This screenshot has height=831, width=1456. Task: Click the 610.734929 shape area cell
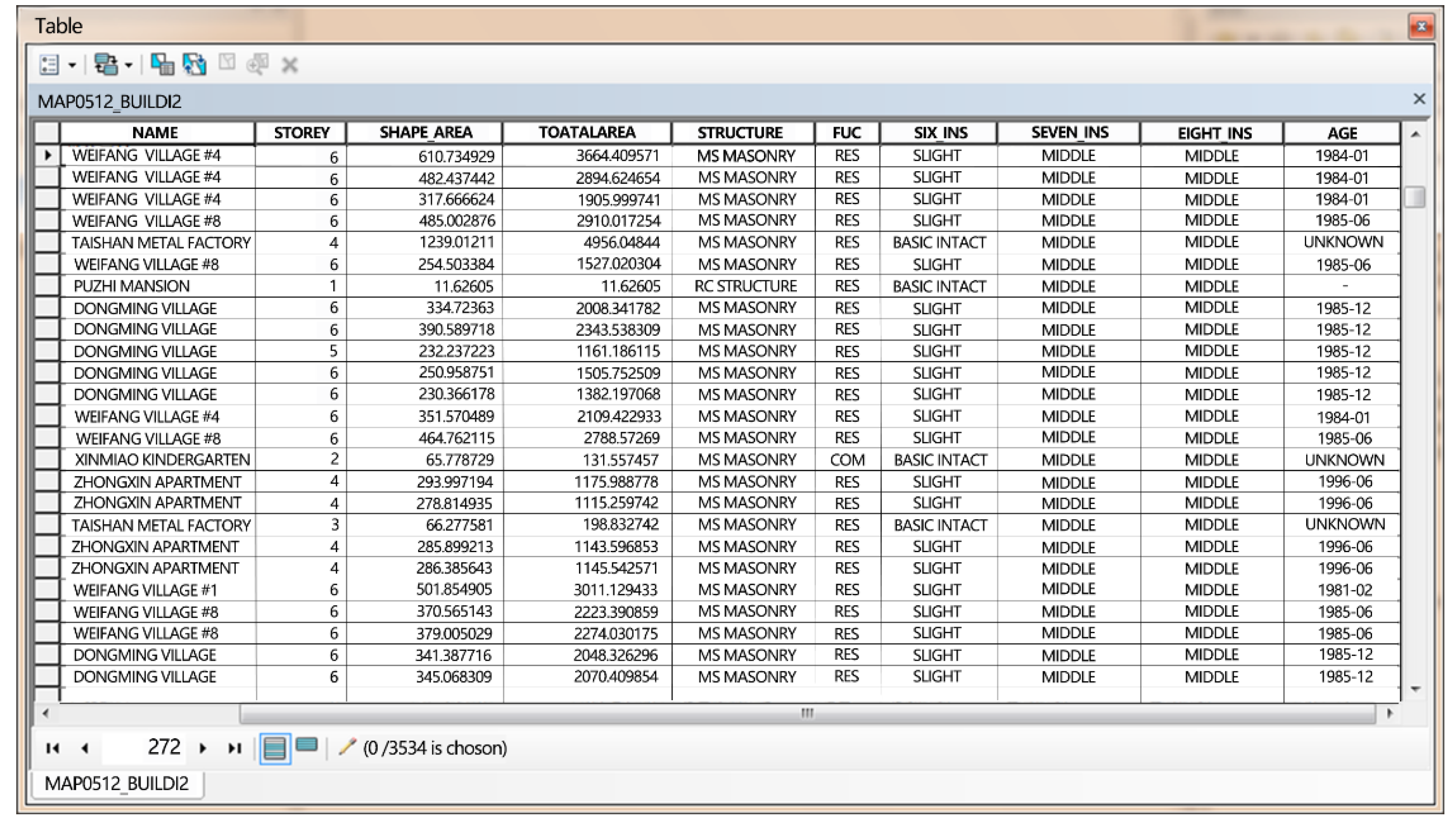coord(424,155)
